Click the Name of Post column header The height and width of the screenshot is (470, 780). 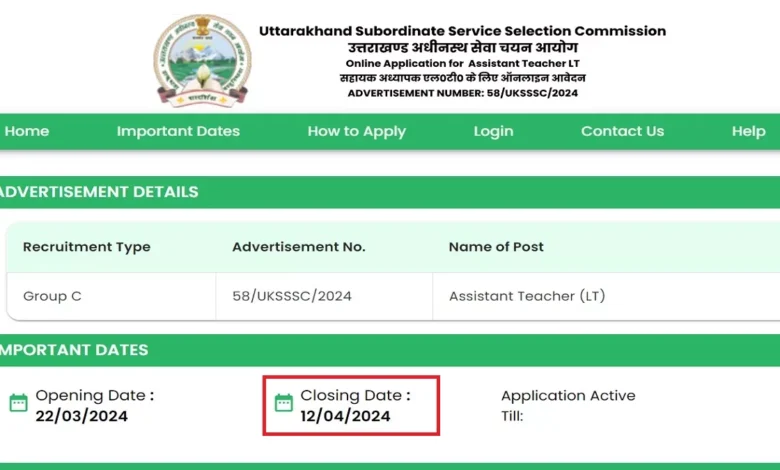pyautogui.click(x=496, y=247)
